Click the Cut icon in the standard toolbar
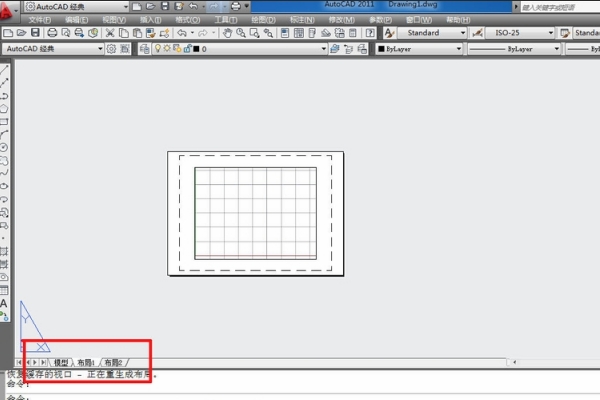Screen dimensions: 600x400 [110, 33]
